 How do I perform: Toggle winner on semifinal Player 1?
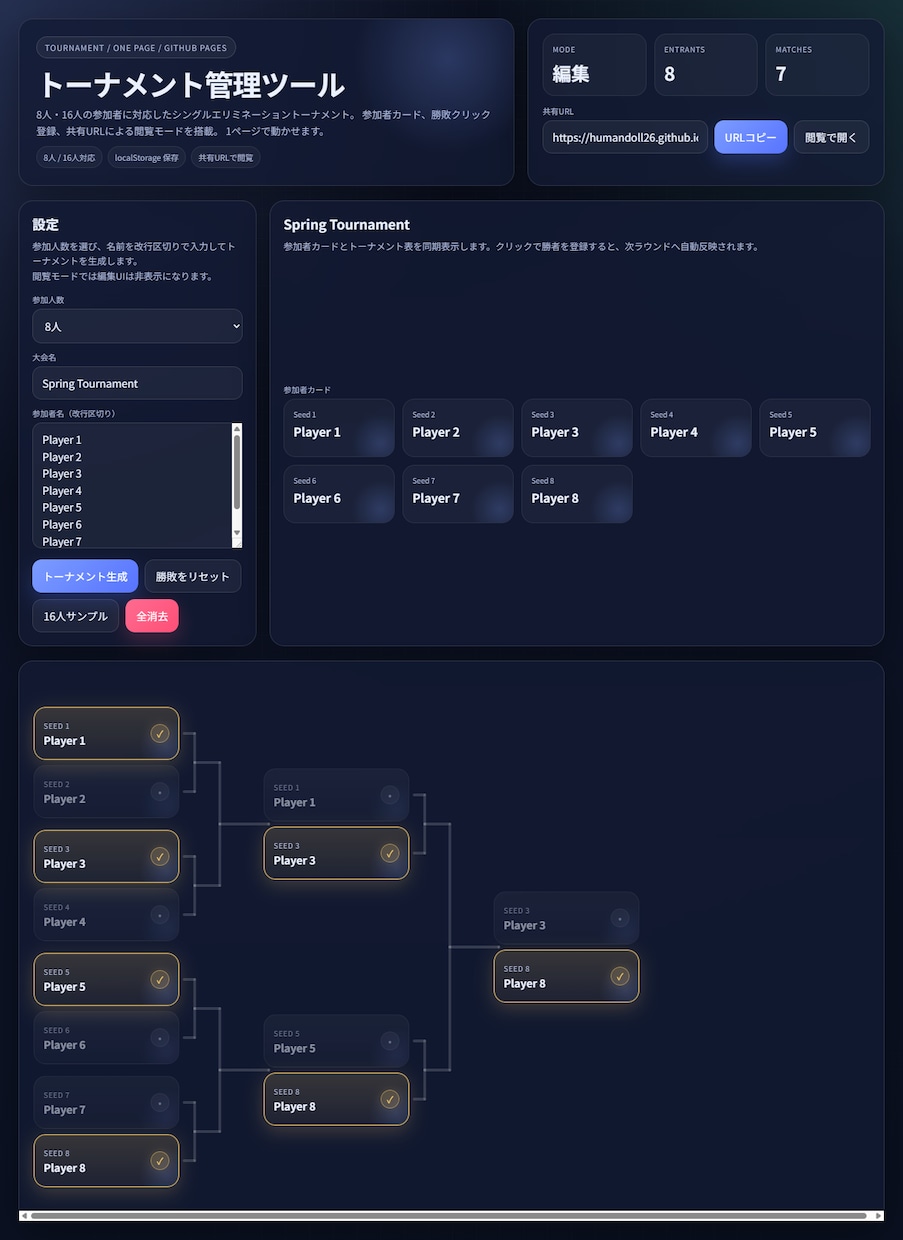[337, 795]
